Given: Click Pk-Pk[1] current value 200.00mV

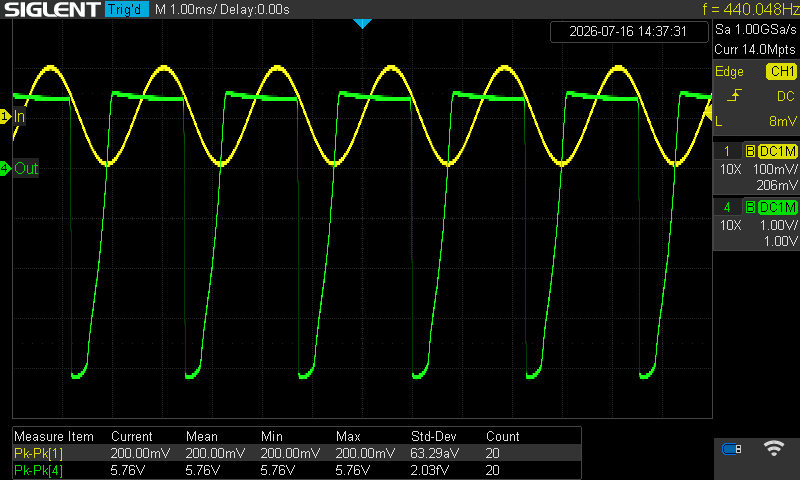Looking at the screenshot, I should (x=140, y=453).
